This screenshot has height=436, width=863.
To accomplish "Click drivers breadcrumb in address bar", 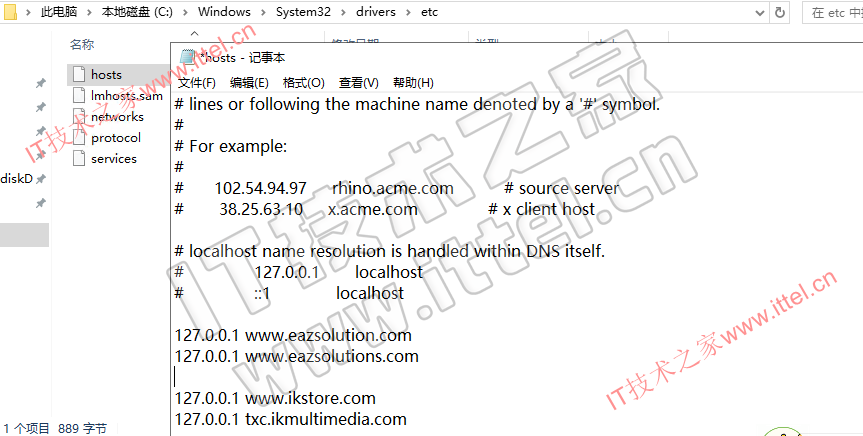I will [376, 12].
